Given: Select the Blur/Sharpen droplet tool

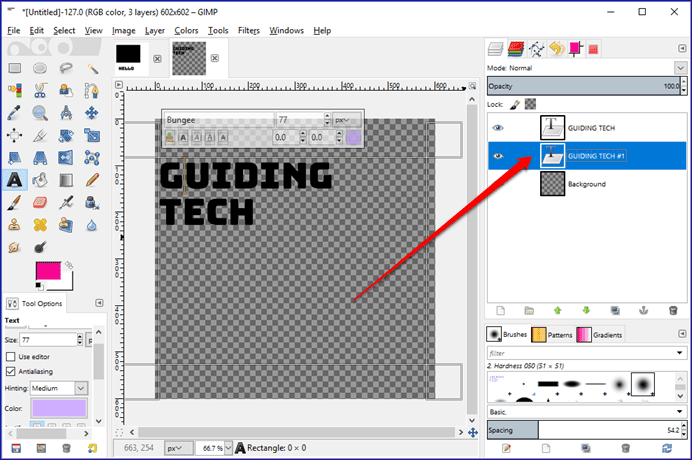Looking at the screenshot, I should pos(92,226).
